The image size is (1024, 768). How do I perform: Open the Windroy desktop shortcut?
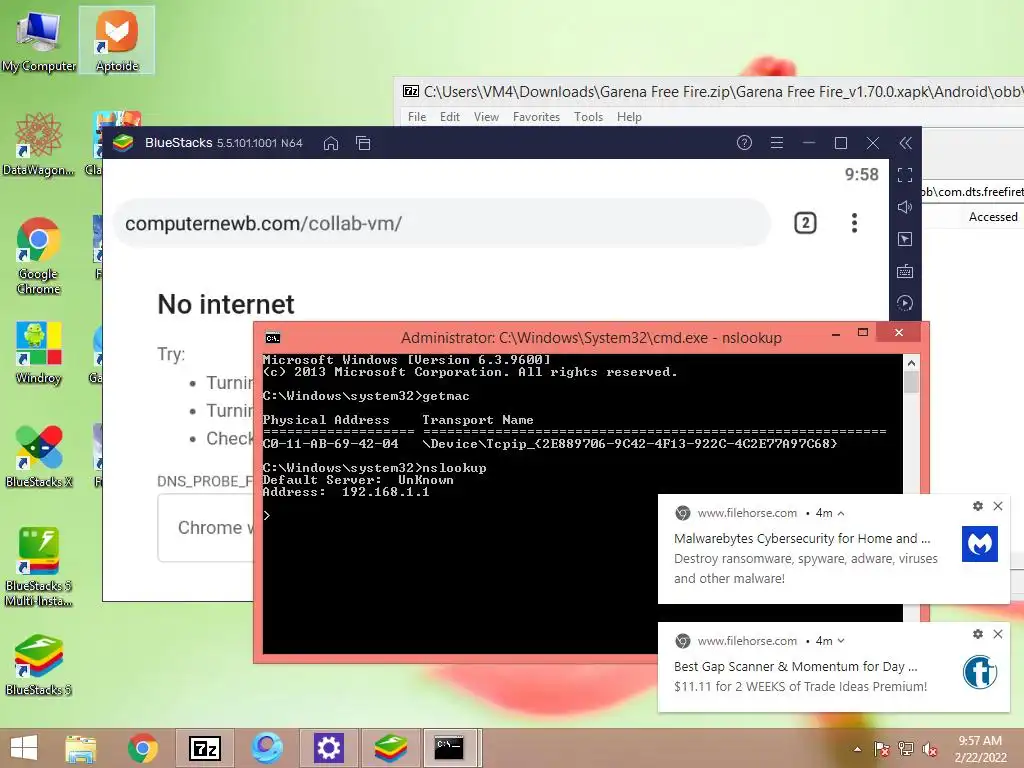tap(38, 353)
